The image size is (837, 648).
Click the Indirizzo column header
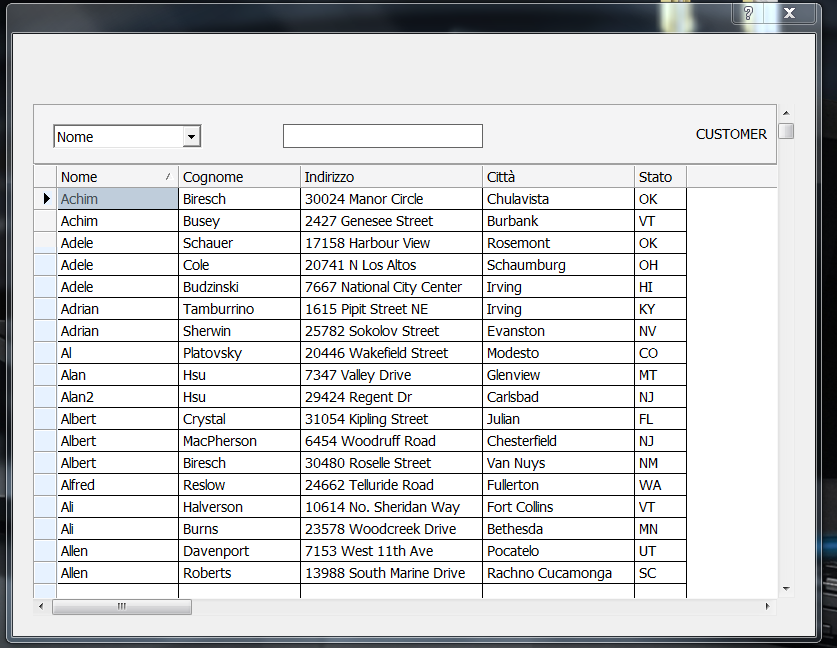point(391,177)
